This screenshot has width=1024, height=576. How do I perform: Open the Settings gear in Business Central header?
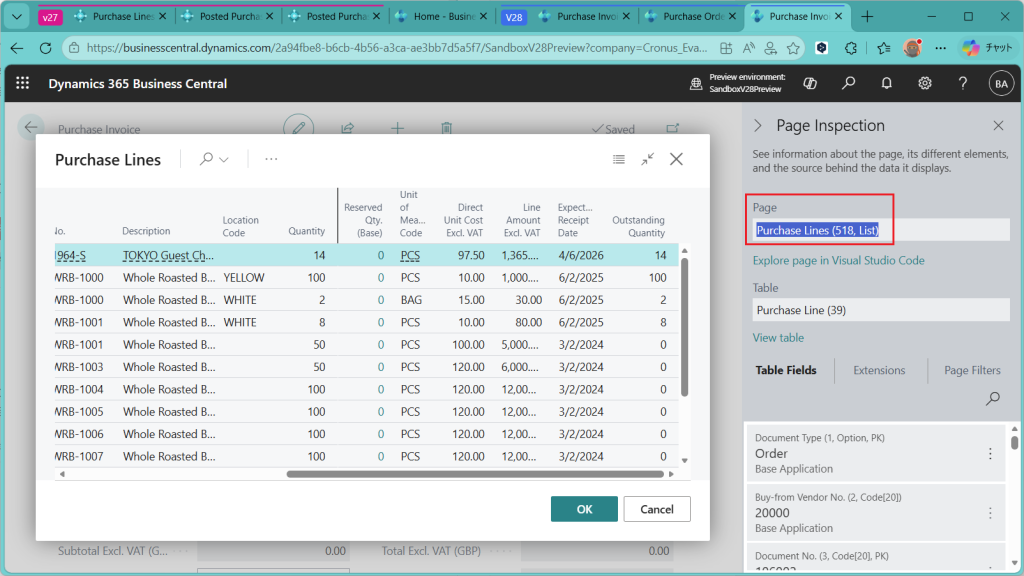pyautogui.click(x=925, y=84)
